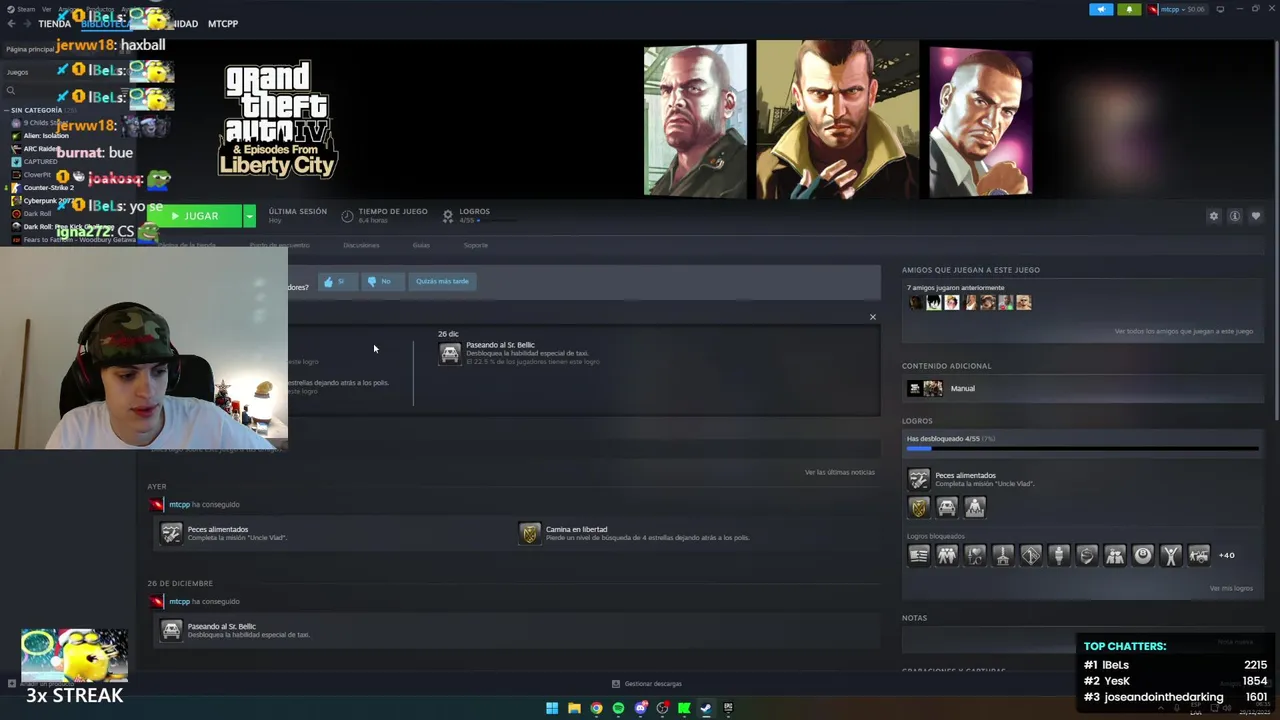1280x720 pixels.
Task: Open the Punto de encuentro tab
Action: (x=279, y=245)
